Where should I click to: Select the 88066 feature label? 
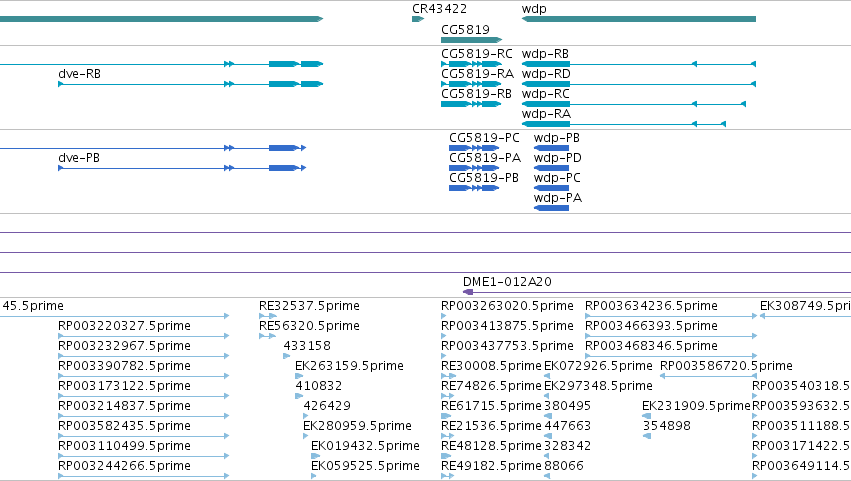click(564, 466)
